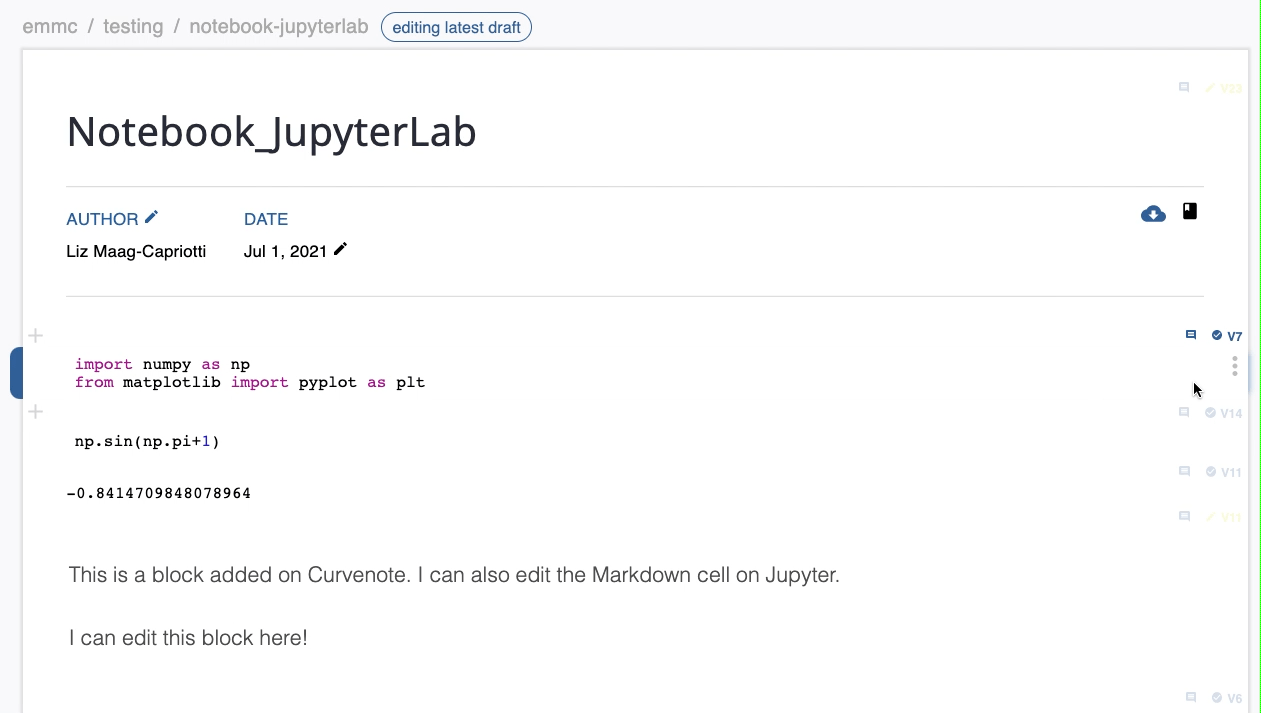1261x713 pixels.
Task: Click the cloud download icon
Action: click(x=1153, y=214)
